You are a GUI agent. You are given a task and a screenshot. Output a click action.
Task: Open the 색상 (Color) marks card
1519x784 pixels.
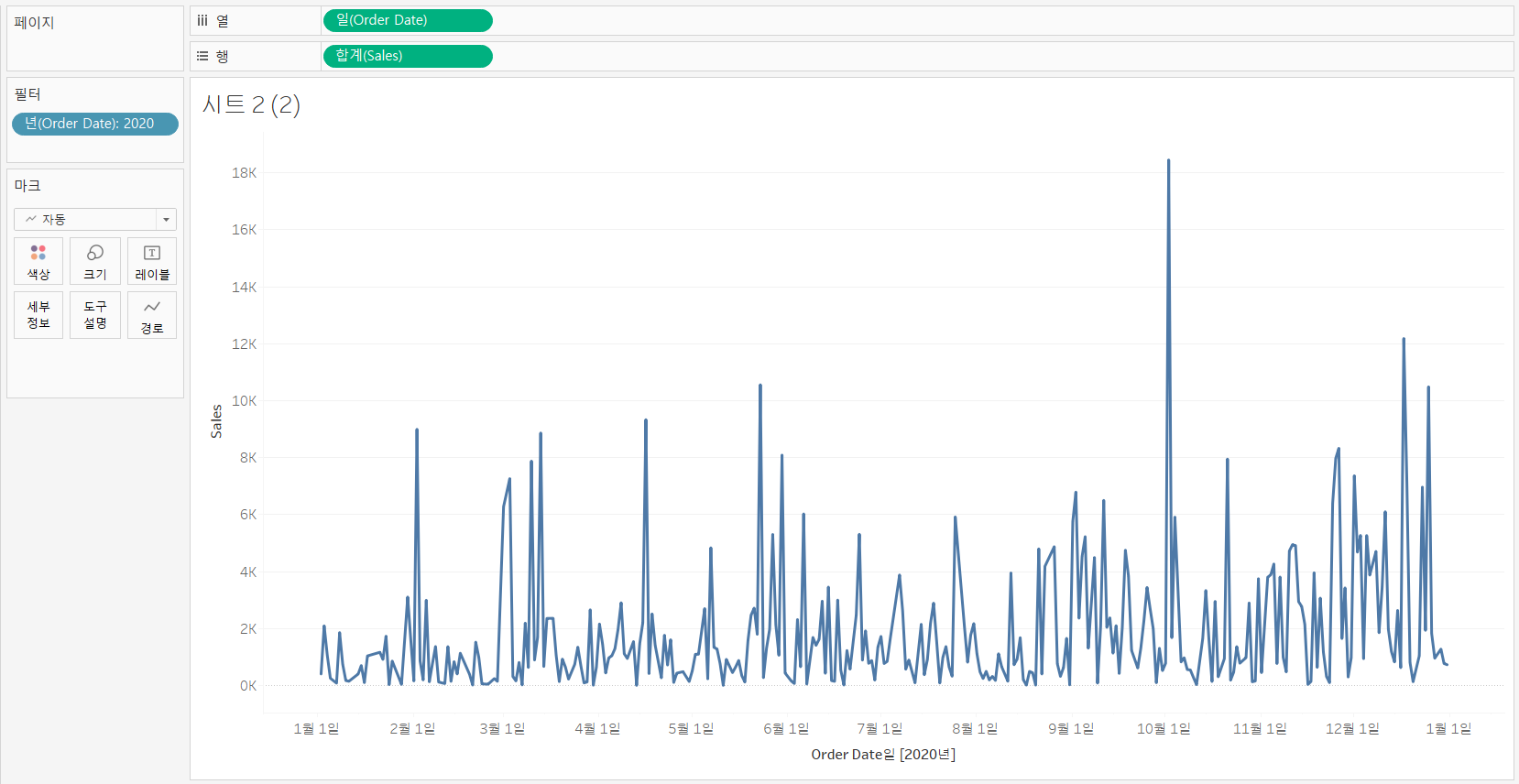tap(38, 261)
